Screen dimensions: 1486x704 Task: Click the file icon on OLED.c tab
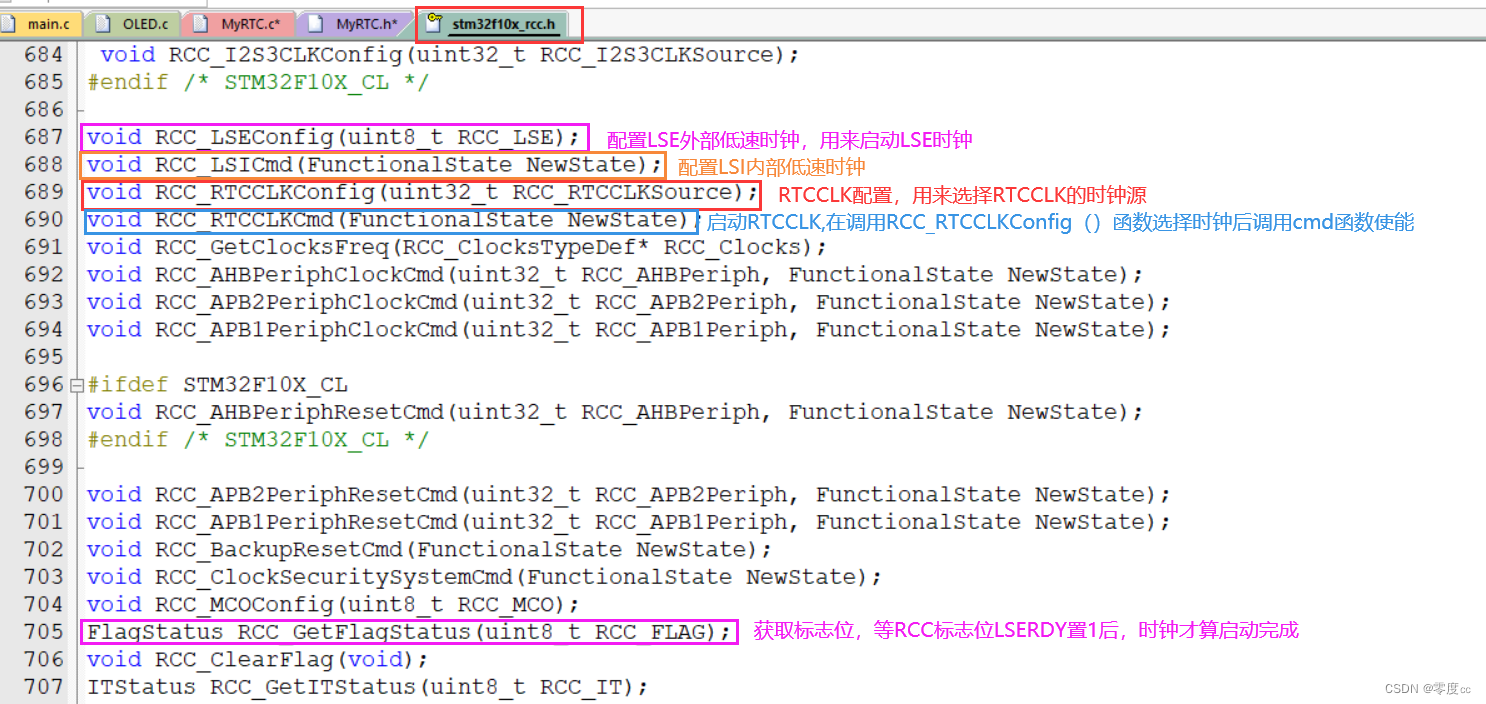point(103,22)
